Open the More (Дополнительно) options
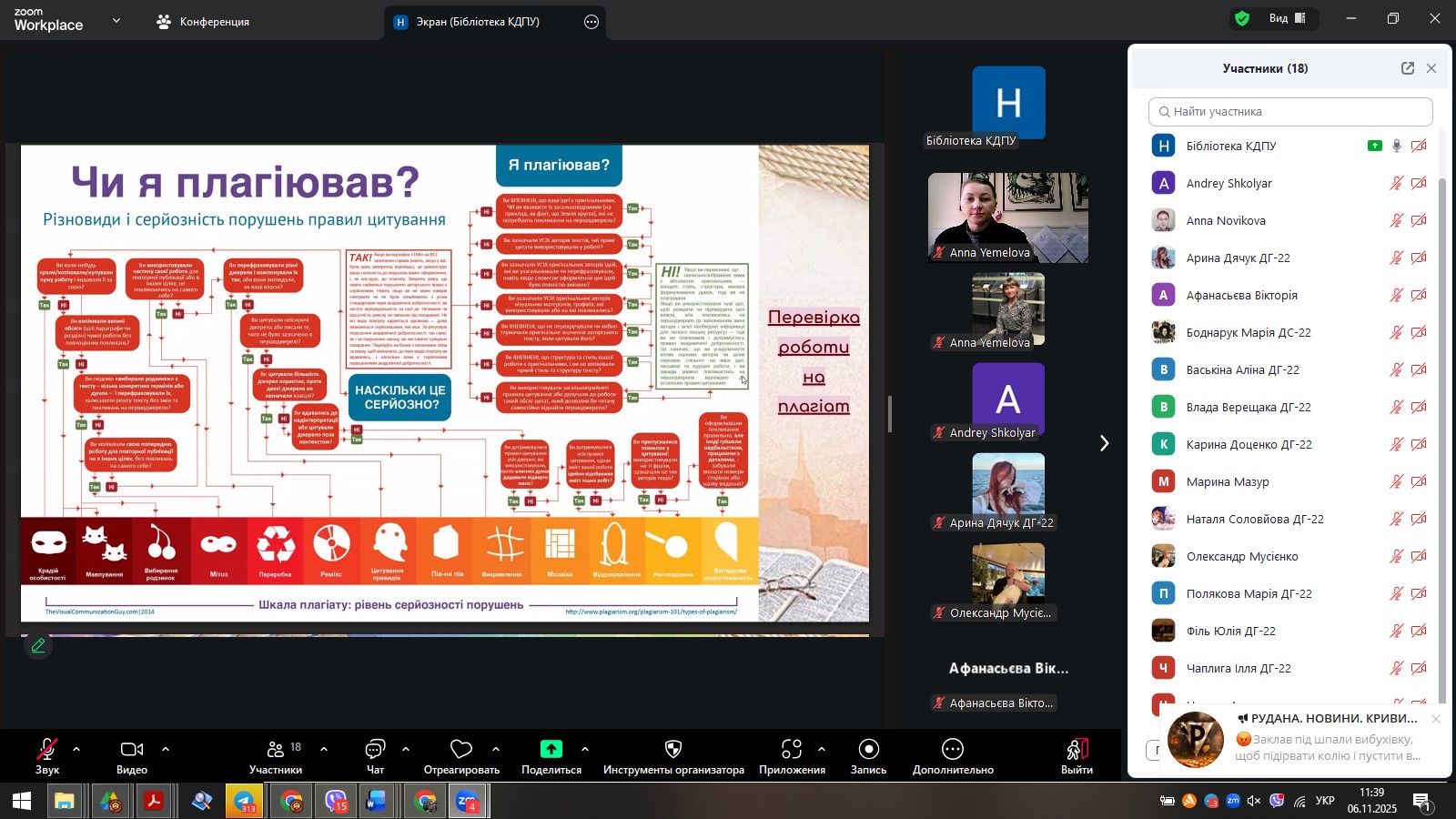The image size is (1456, 819). [953, 750]
